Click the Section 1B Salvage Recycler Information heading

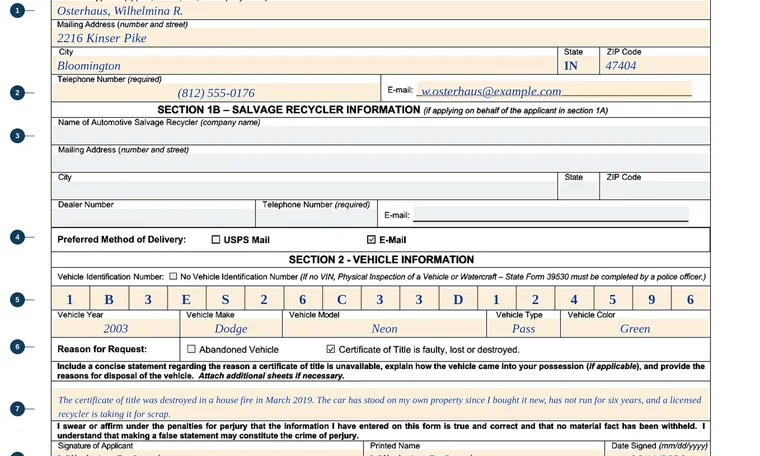(288, 110)
